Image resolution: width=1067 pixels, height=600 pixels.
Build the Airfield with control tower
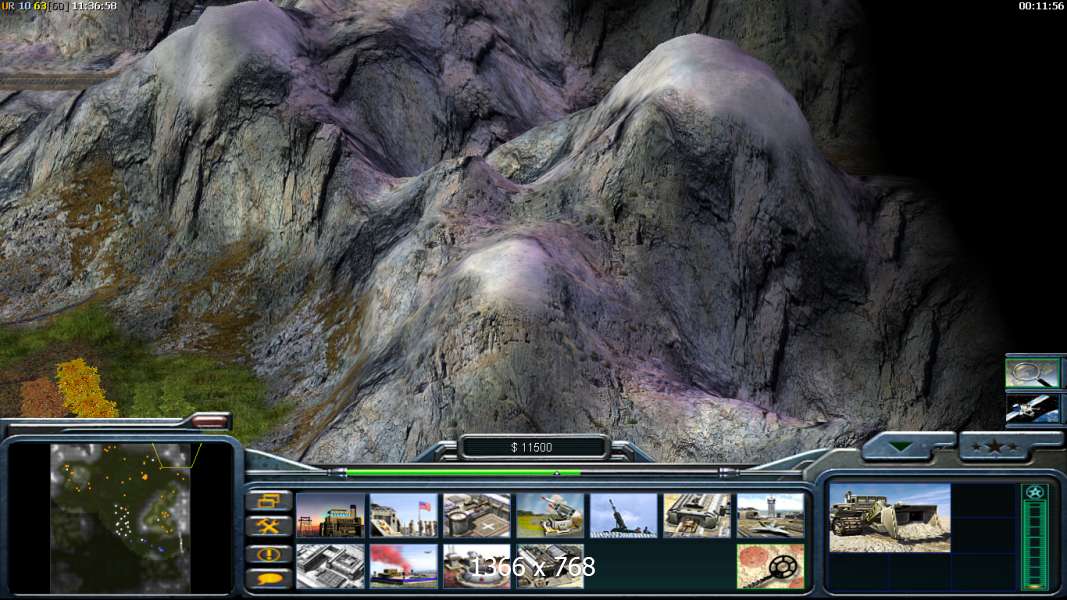tap(771, 516)
